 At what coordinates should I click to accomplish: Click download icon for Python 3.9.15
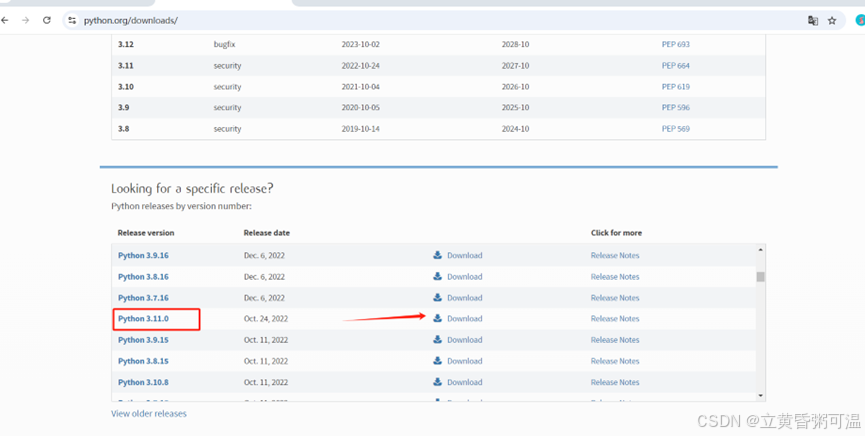click(x=437, y=339)
